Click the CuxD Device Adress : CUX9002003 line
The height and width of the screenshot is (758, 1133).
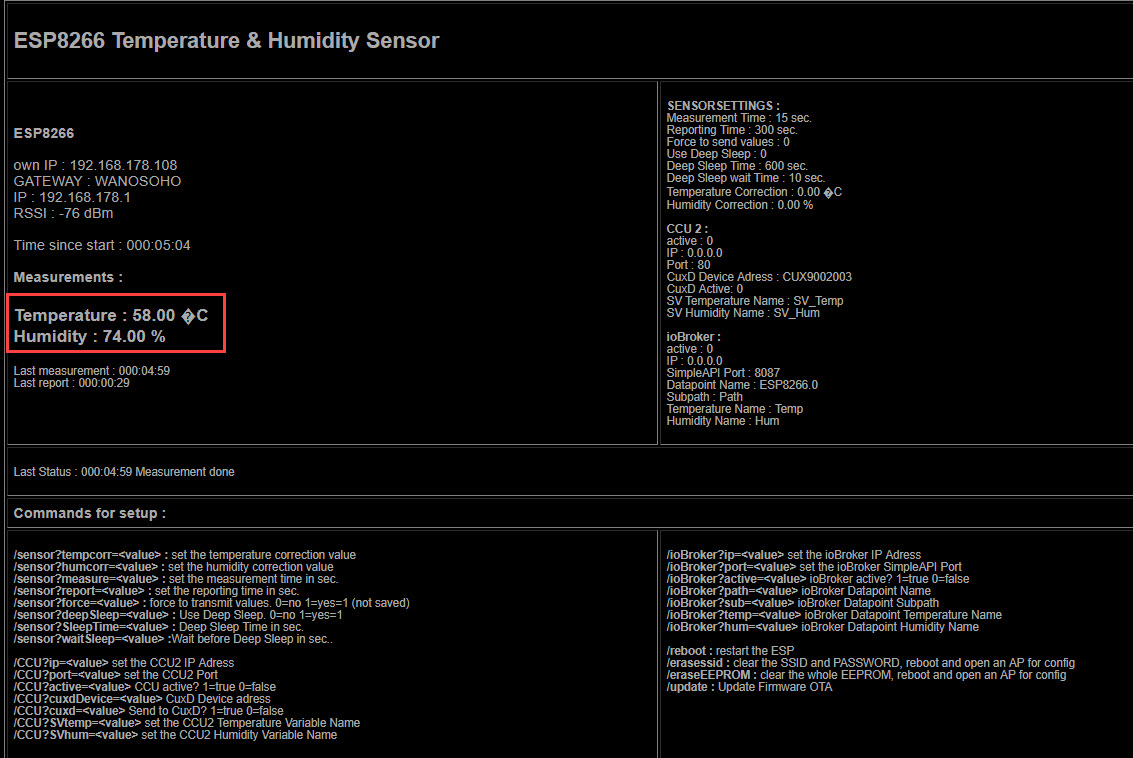coord(759,277)
